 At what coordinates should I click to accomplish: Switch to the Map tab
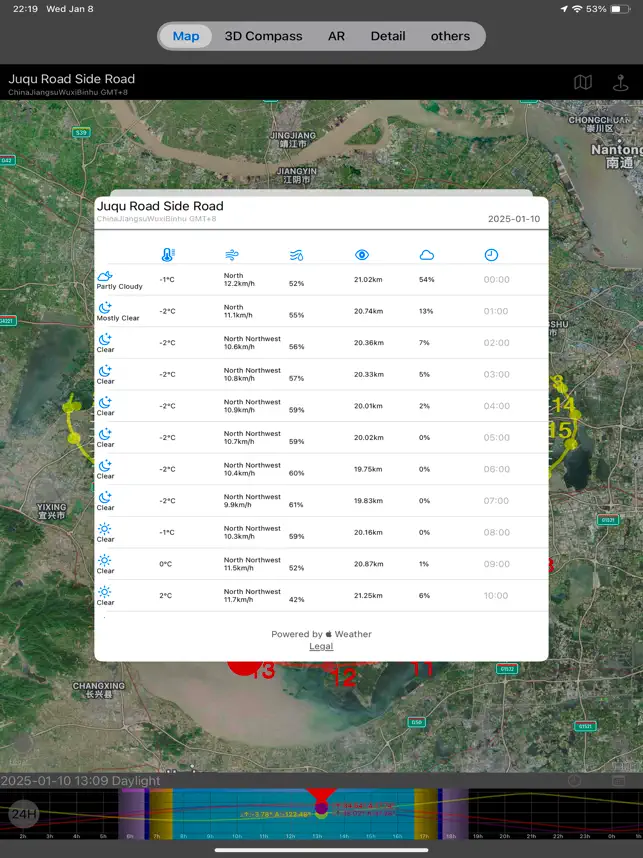tap(186, 36)
